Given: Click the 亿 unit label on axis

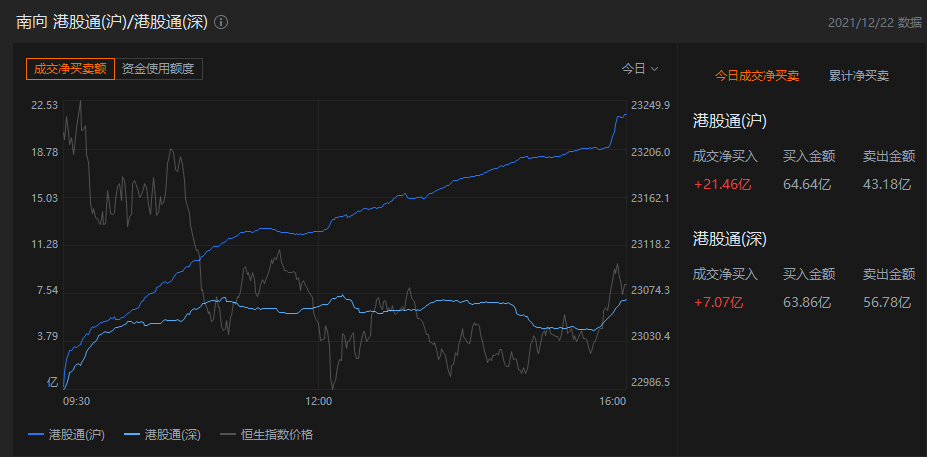Looking at the screenshot, I should pyautogui.click(x=53, y=383).
